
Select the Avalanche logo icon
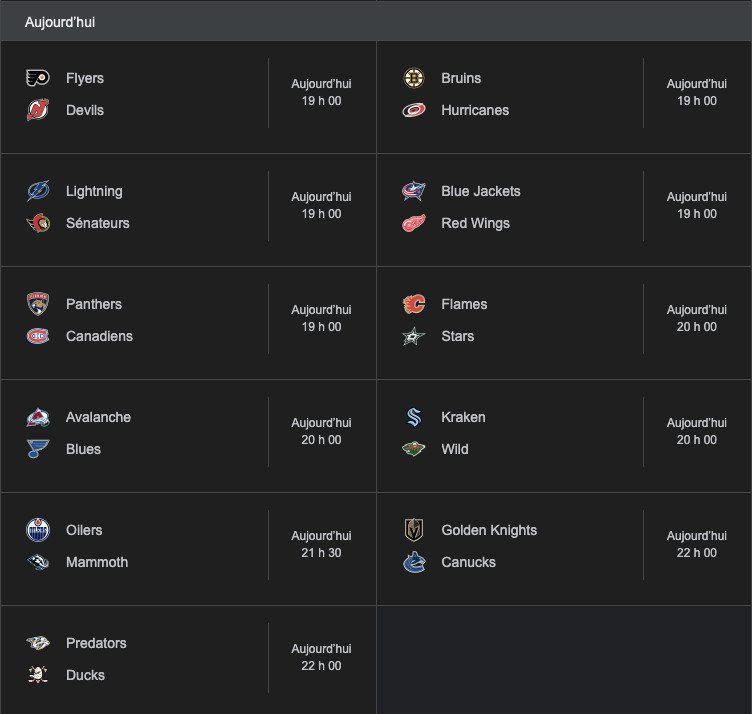[x=38, y=417]
